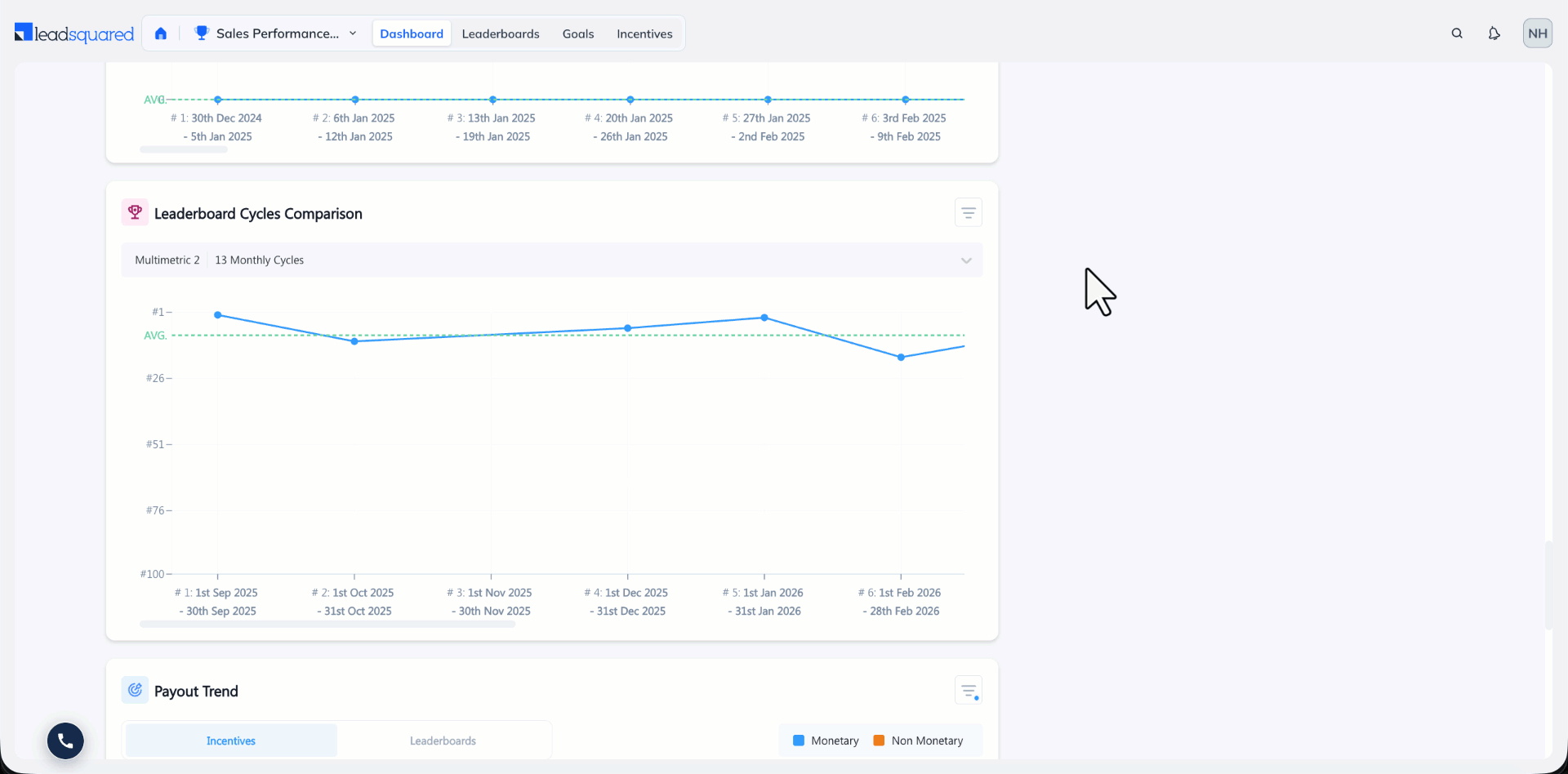The height and width of the screenshot is (774, 1568).
Task: Click the '#26' rank axis label
Action: tap(155, 378)
